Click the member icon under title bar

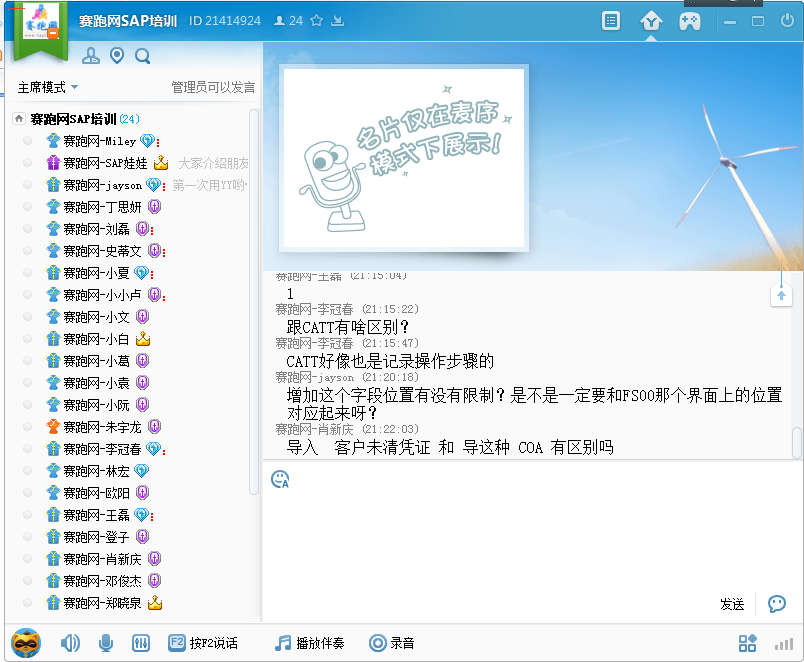(91, 56)
